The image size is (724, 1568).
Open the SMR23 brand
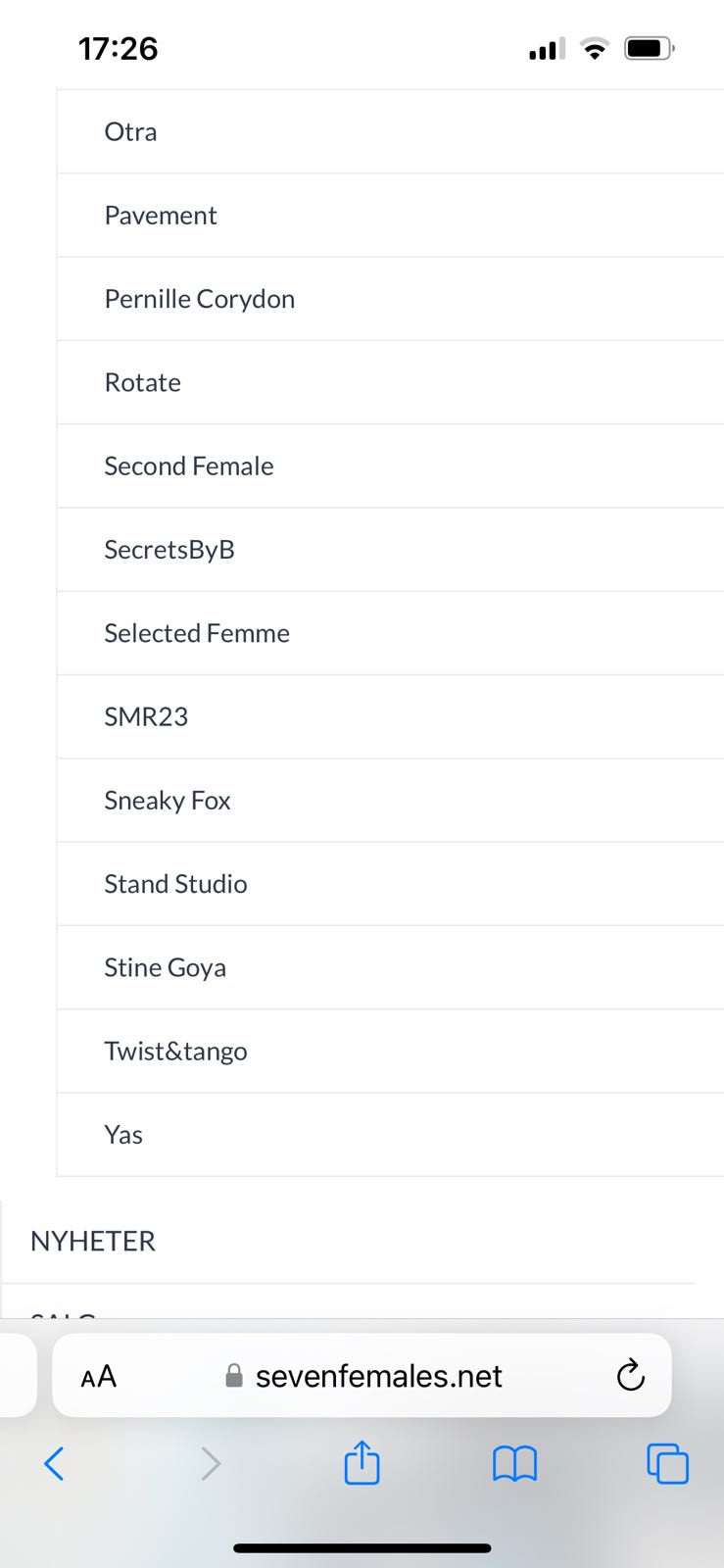coord(146,716)
